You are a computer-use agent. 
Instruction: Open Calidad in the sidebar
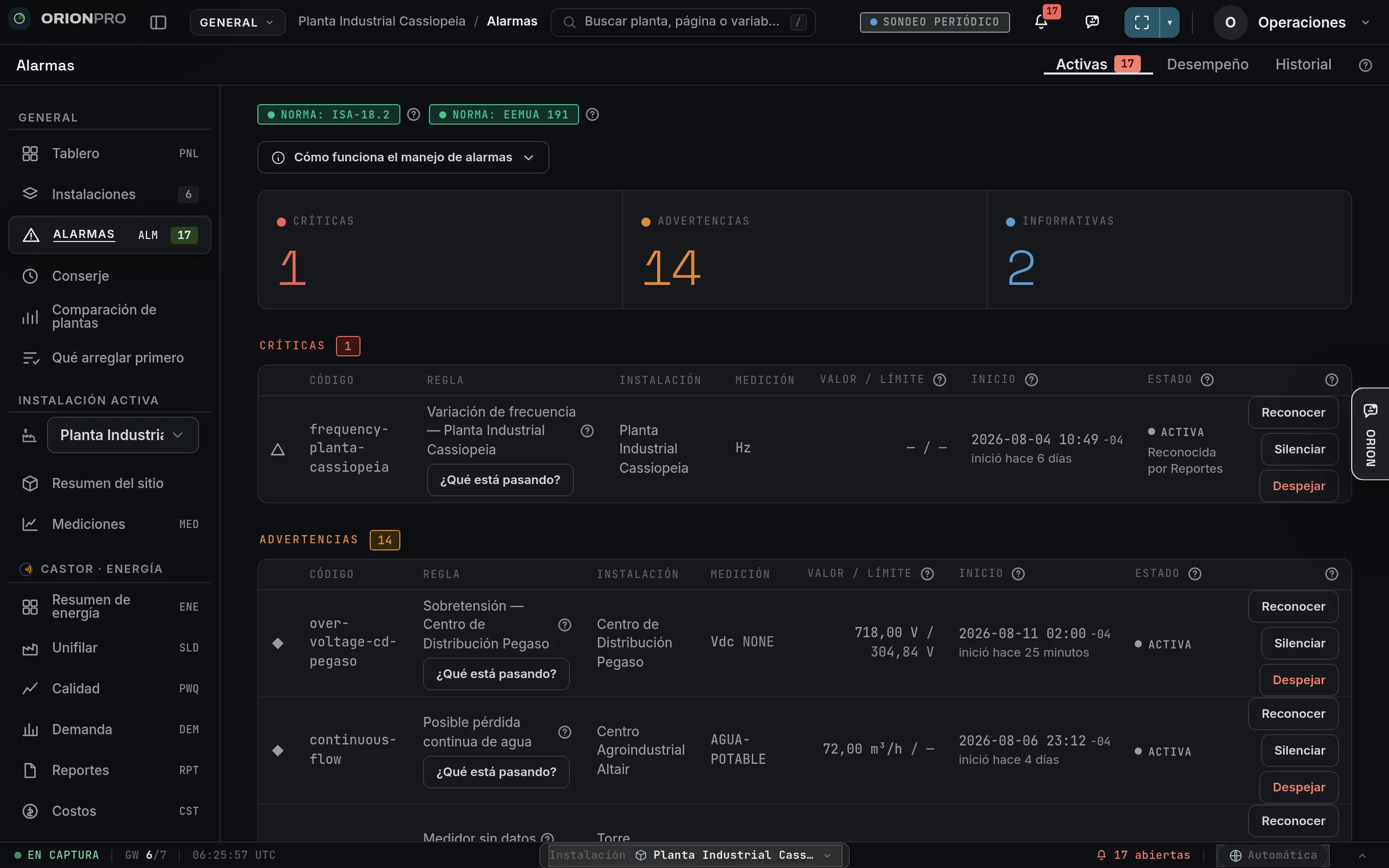(110, 688)
